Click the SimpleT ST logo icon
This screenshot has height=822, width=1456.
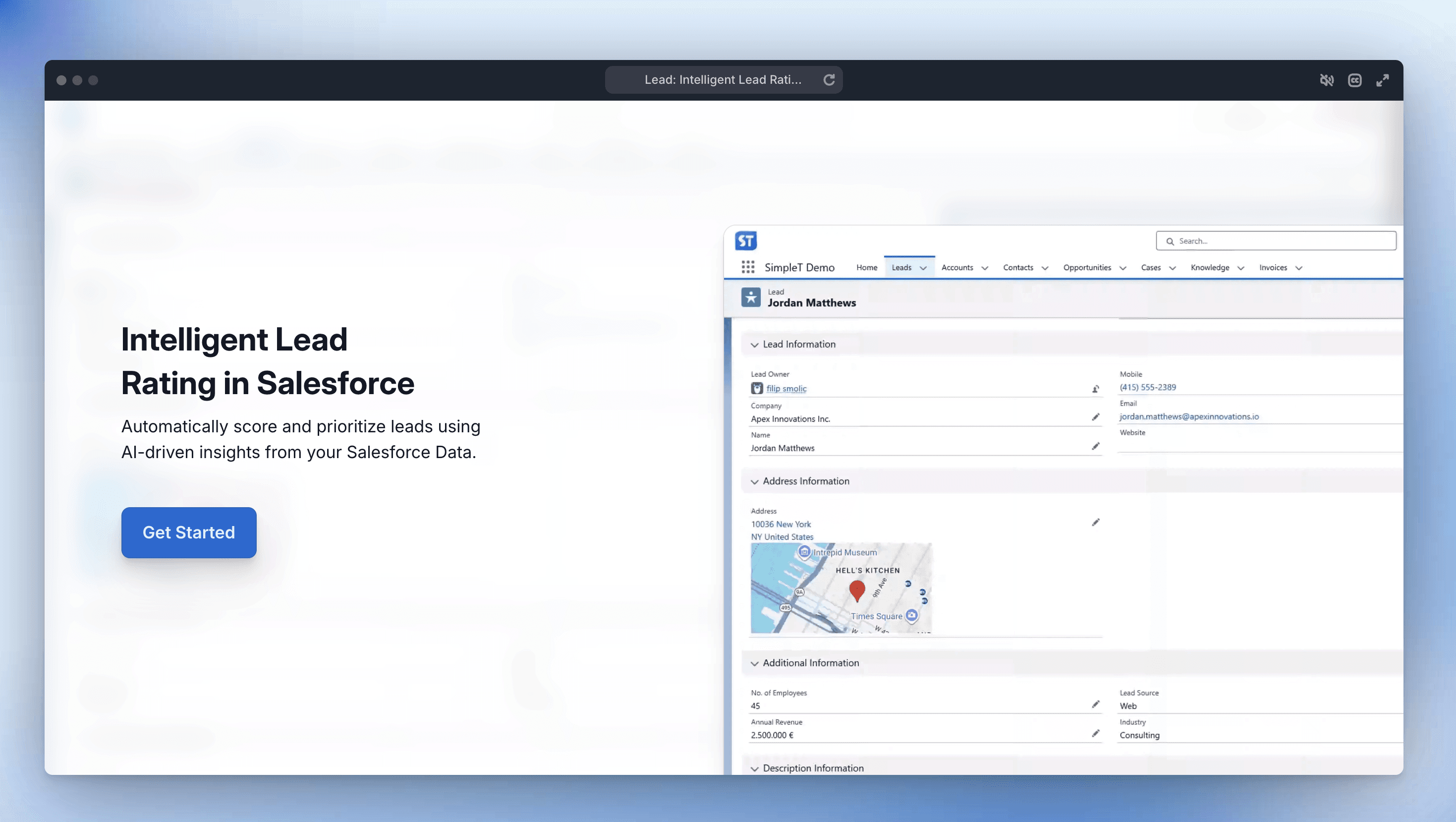tap(745, 241)
